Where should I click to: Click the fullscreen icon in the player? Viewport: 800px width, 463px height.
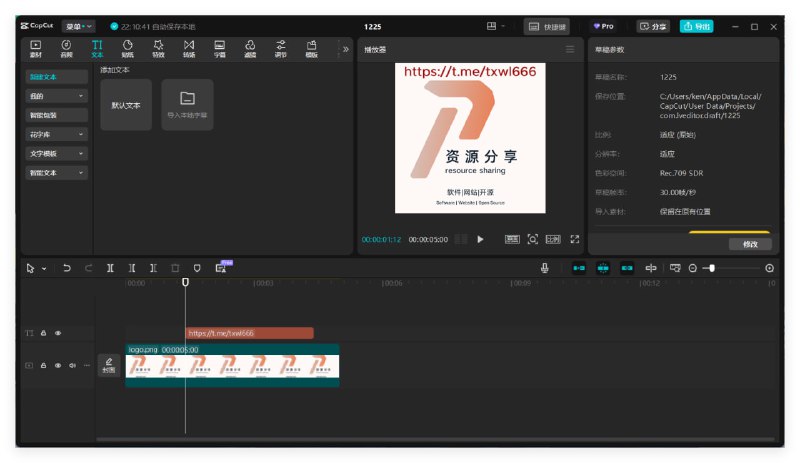[x=574, y=239]
